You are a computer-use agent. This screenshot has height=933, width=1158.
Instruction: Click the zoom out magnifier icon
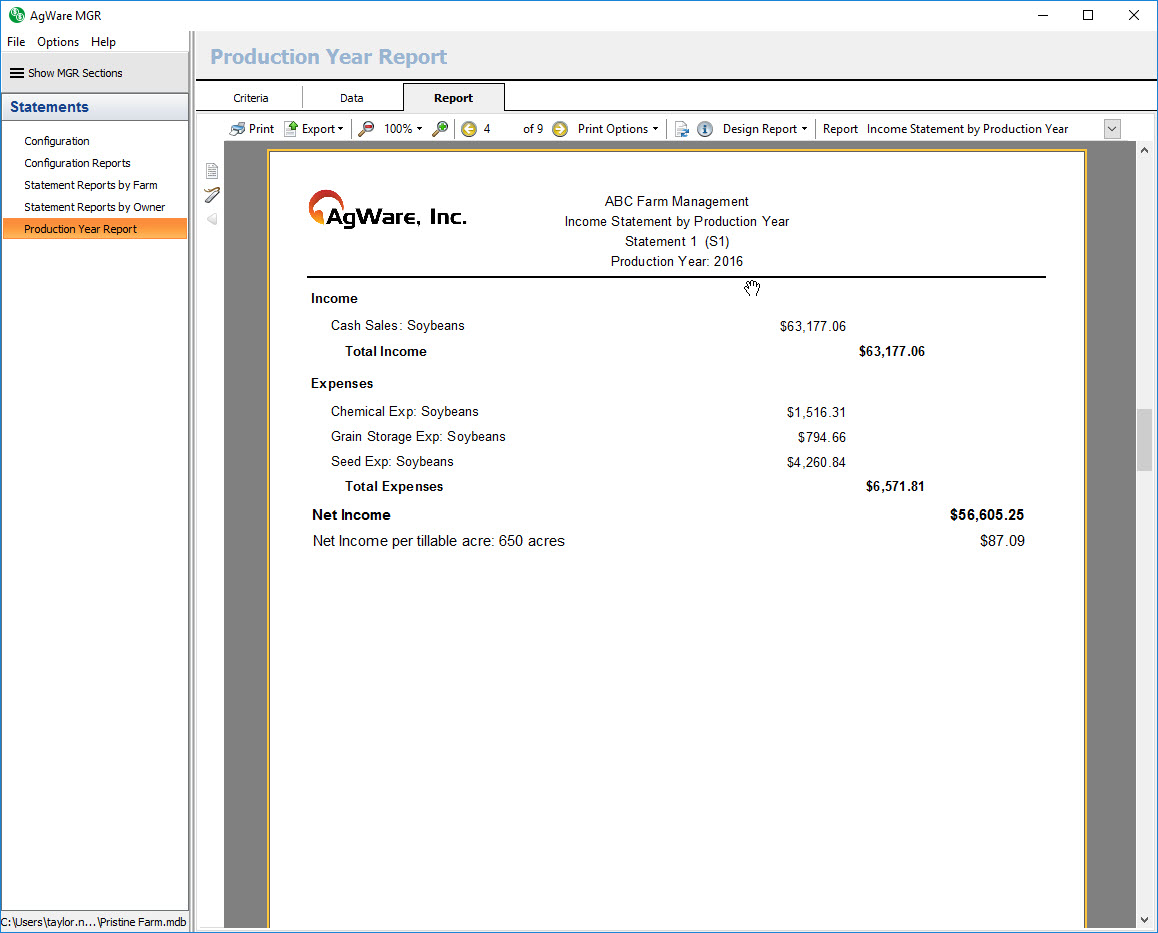pyautogui.click(x=367, y=129)
